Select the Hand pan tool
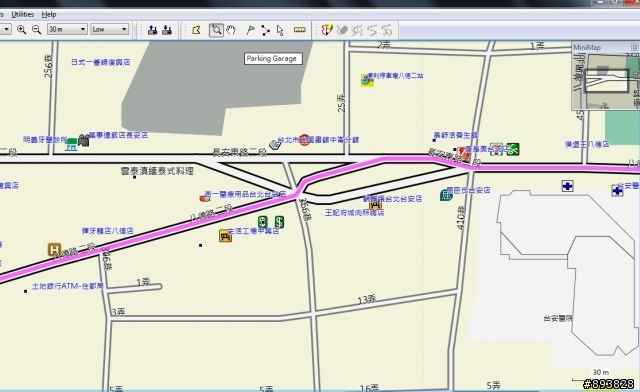The height and width of the screenshot is (392, 640). [x=231, y=30]
